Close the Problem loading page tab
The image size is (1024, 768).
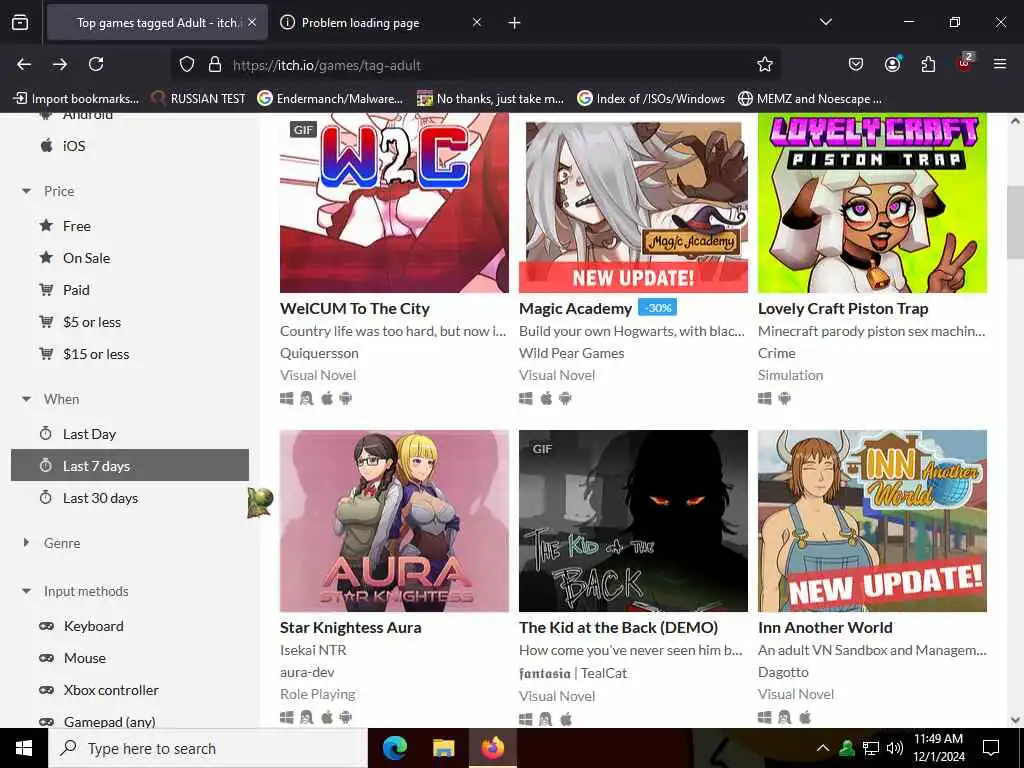tap(477, 22)
